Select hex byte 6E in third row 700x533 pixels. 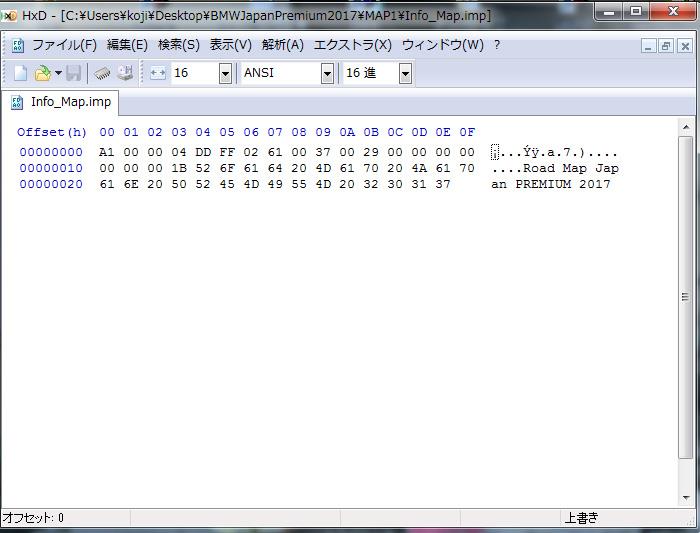131,184
